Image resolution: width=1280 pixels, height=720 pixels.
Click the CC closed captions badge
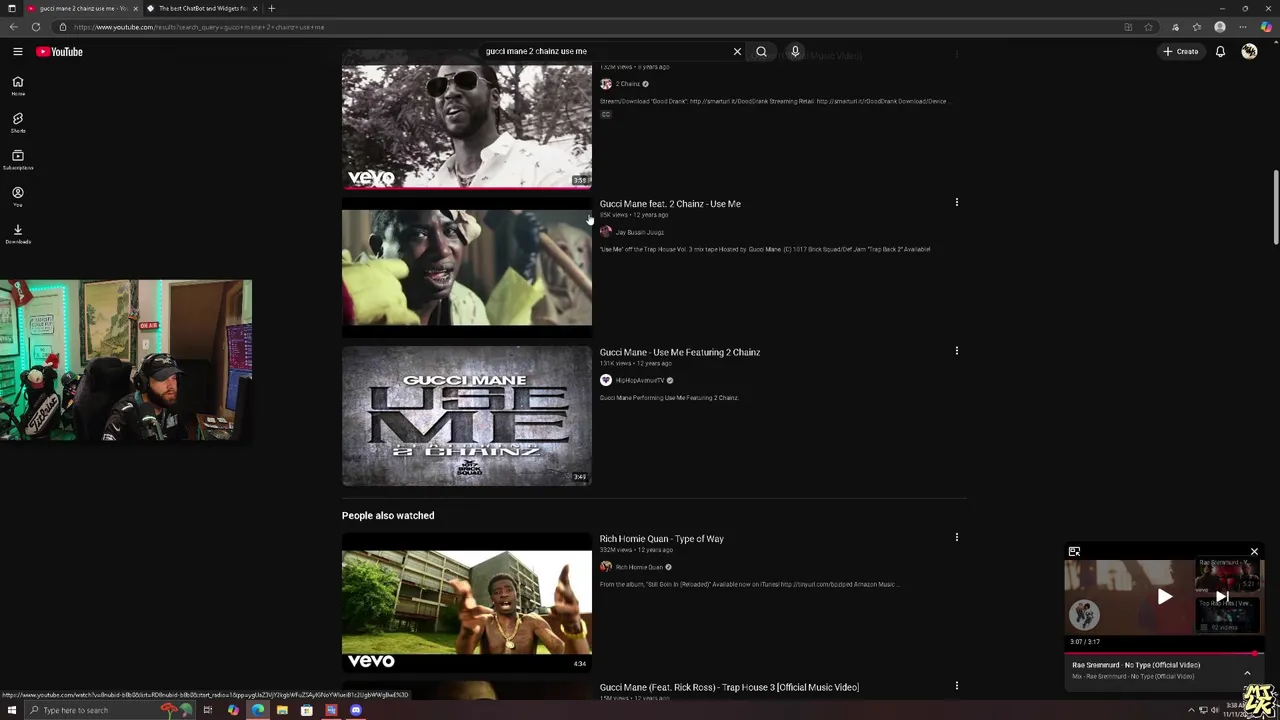point(606,114)
